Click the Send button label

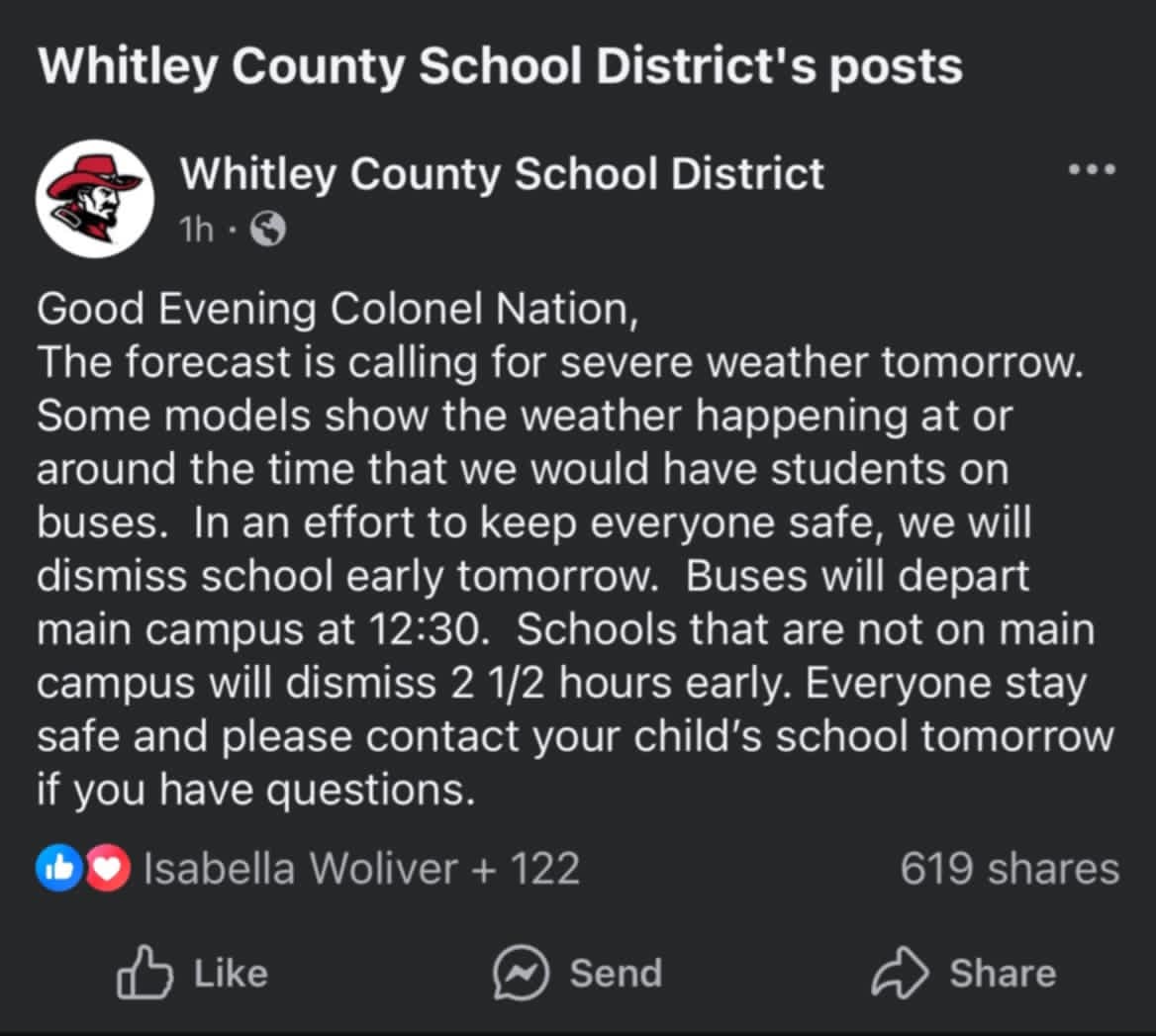617,974
